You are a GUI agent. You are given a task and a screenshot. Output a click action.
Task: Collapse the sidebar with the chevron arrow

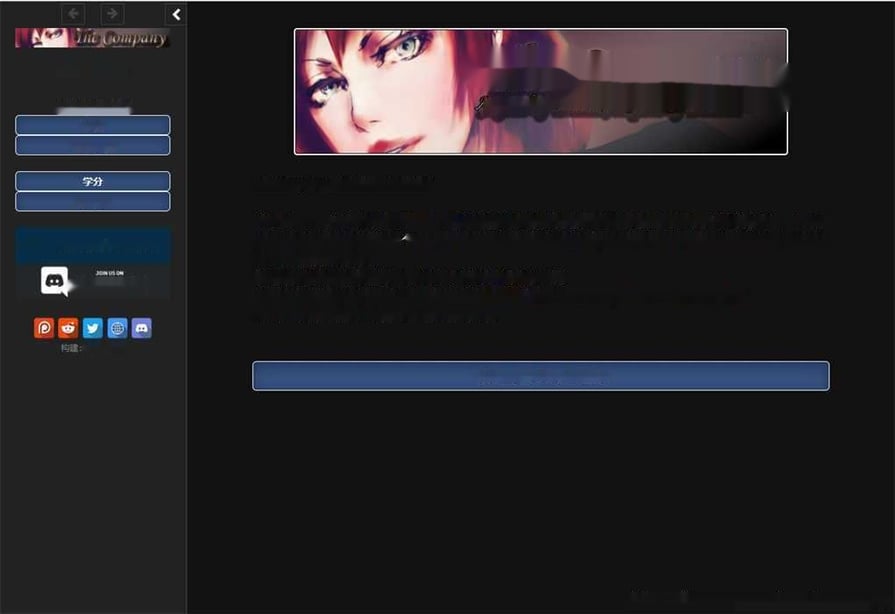(176, 15)
